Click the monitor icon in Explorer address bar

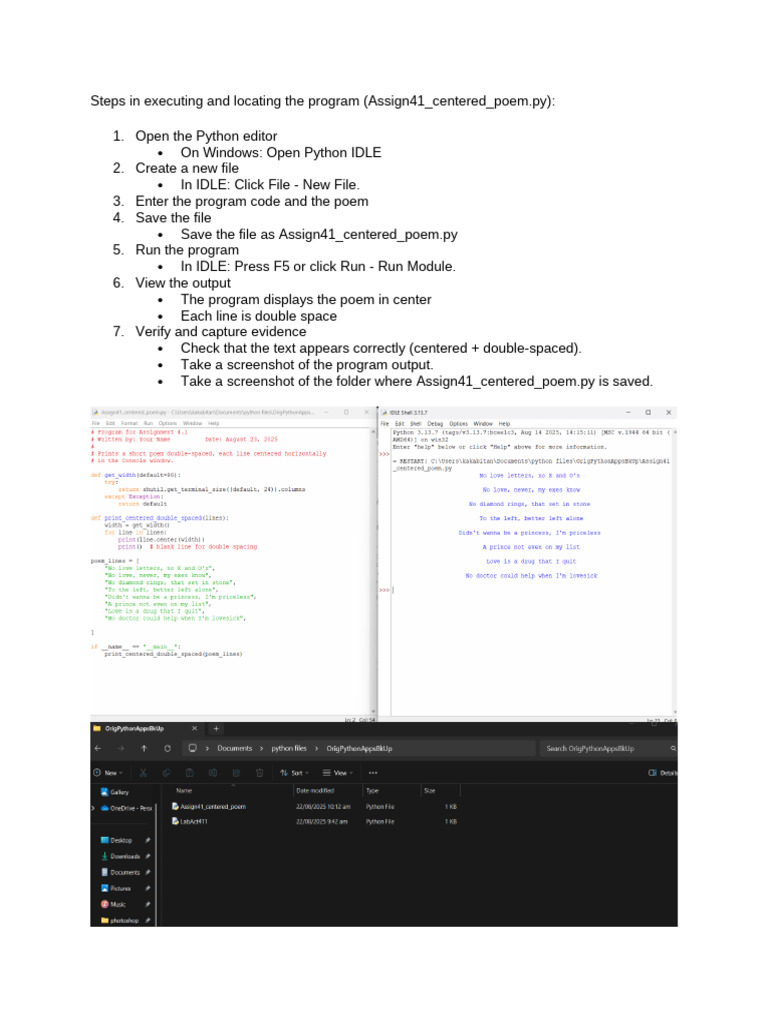192,748
